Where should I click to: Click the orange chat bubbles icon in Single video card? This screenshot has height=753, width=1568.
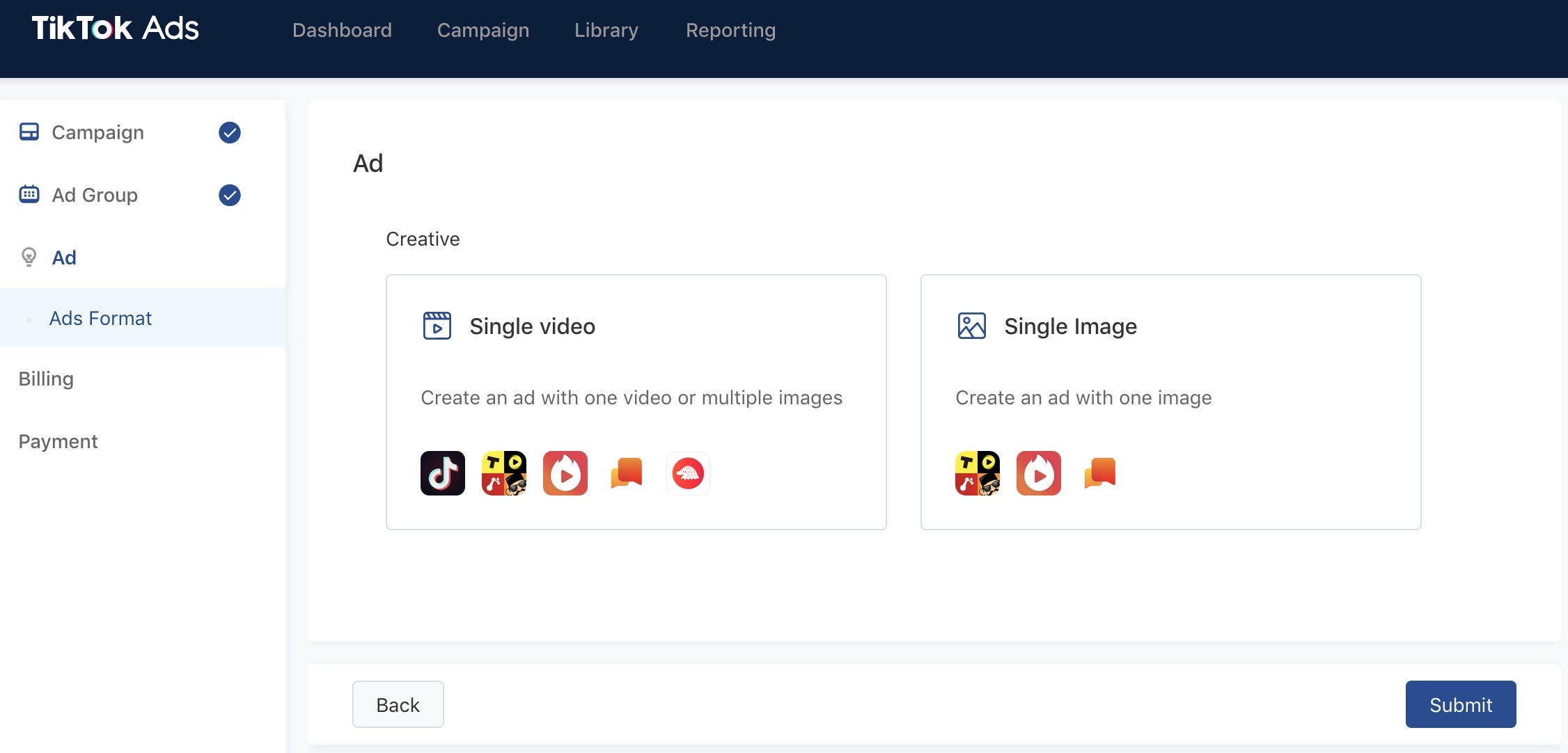(x=627, y=473)
